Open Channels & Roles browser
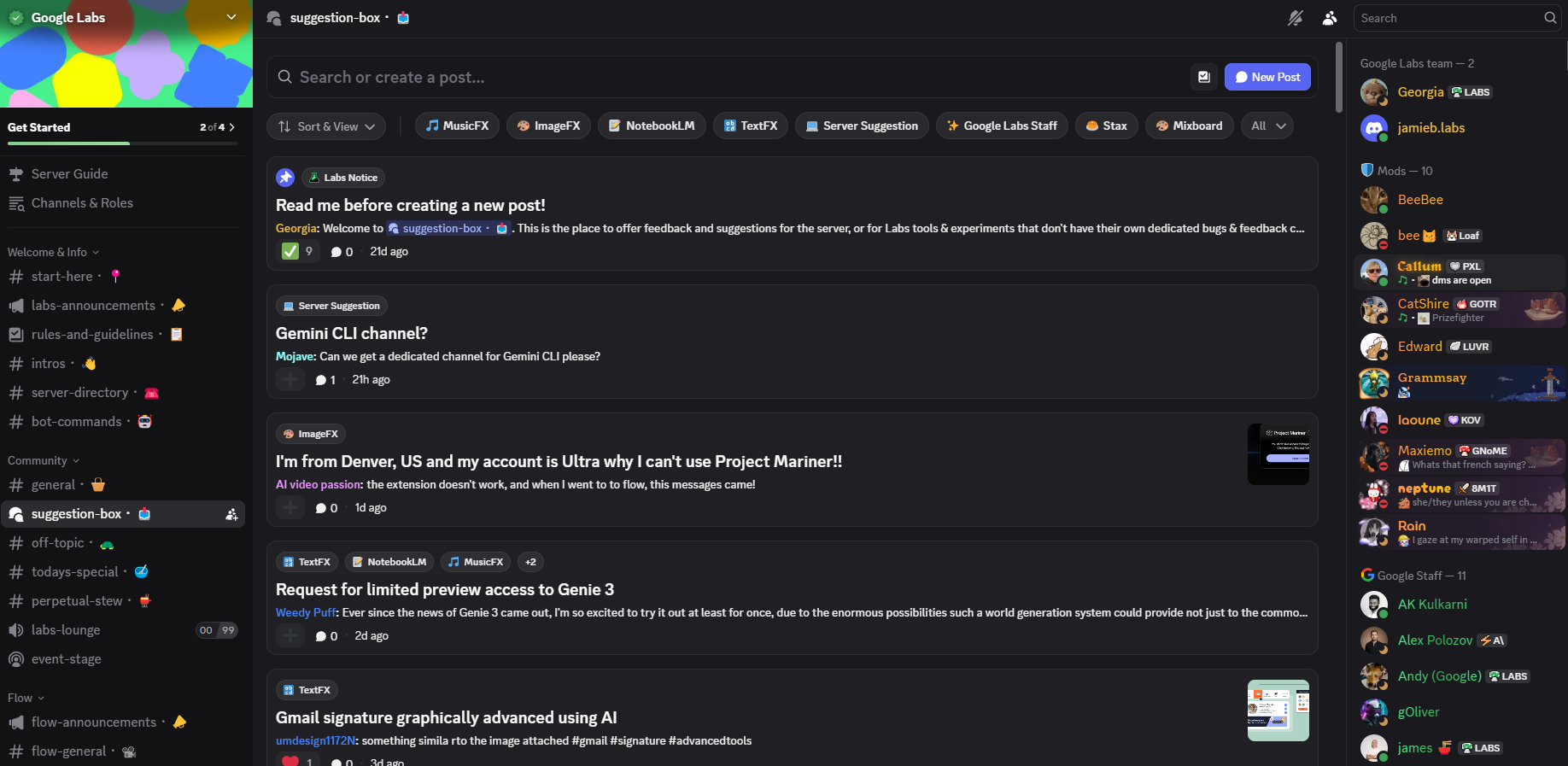Image resolution: width=1568 pixels, height=766 pixels. coord(82,203)
